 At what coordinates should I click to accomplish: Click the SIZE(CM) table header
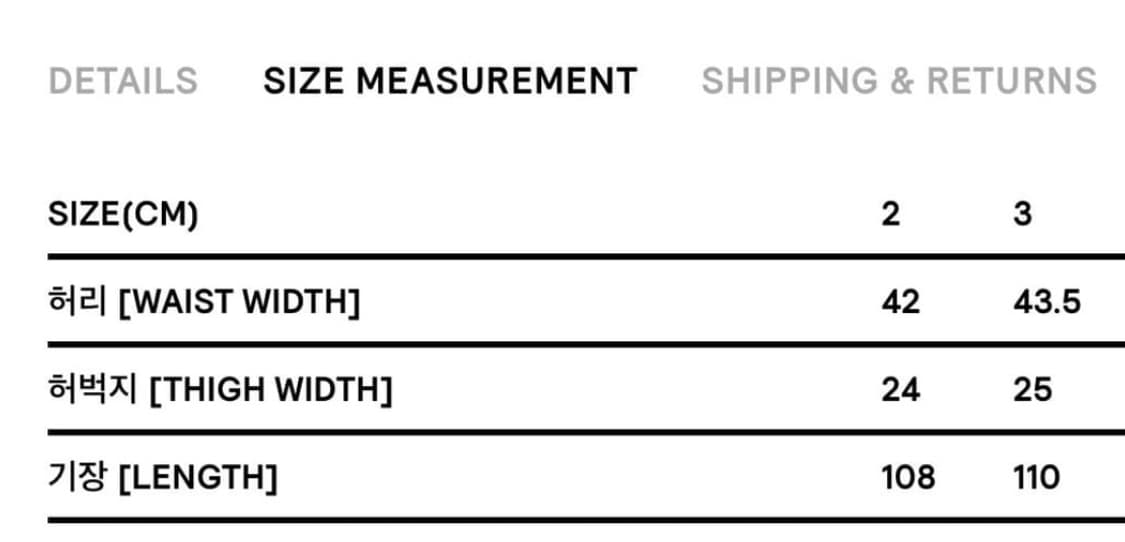click(x=123, y=214)
